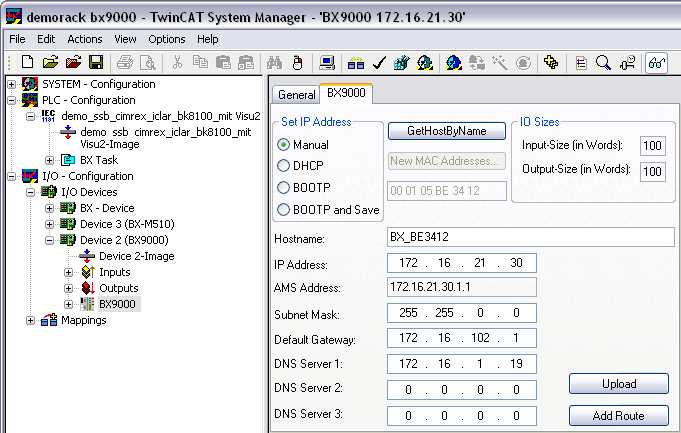Click yellow cross-arrows toolbar icon
Screen dimensions: 681x433
click(x=551, y=63)
